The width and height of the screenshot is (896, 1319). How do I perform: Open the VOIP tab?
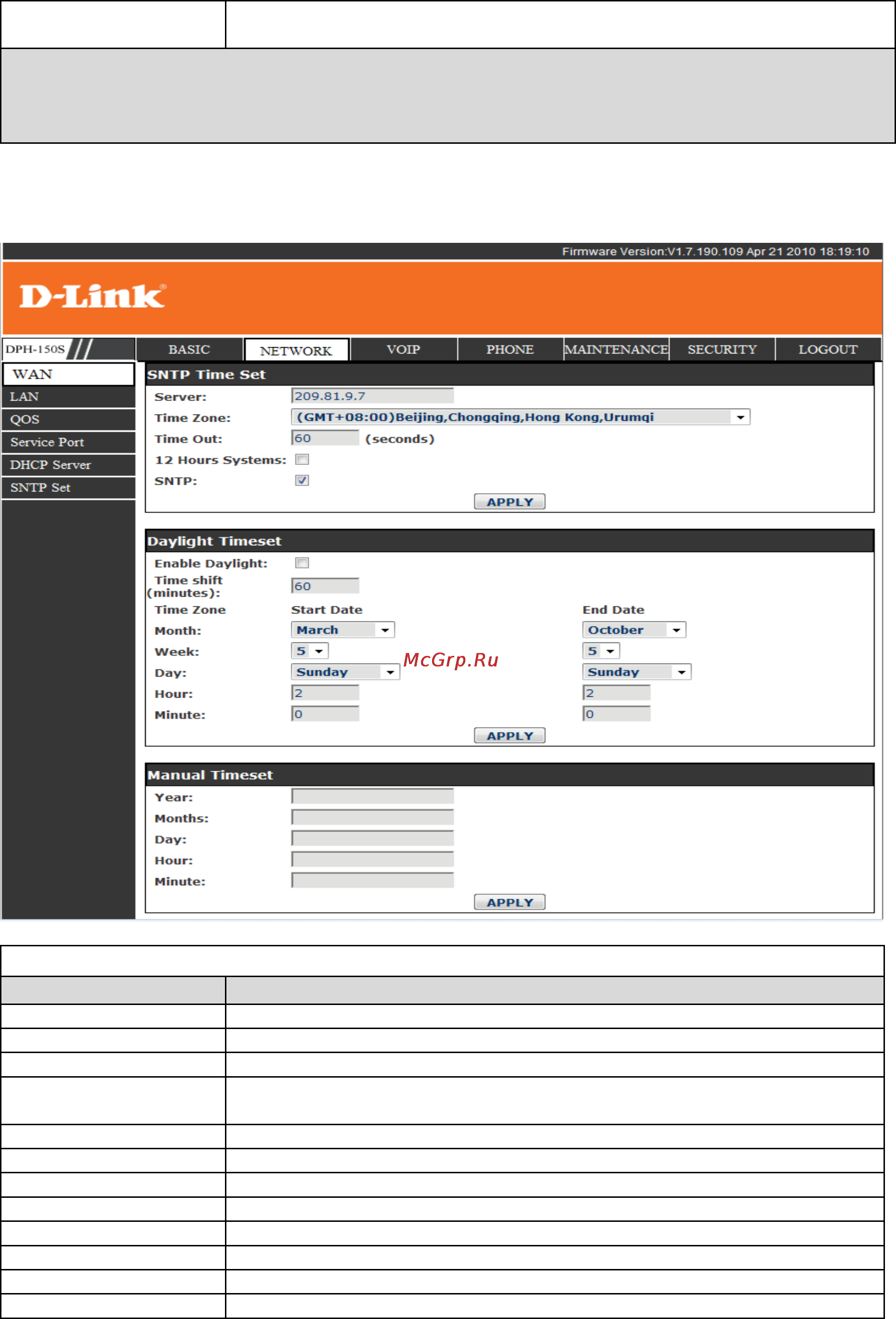point(403,350)
